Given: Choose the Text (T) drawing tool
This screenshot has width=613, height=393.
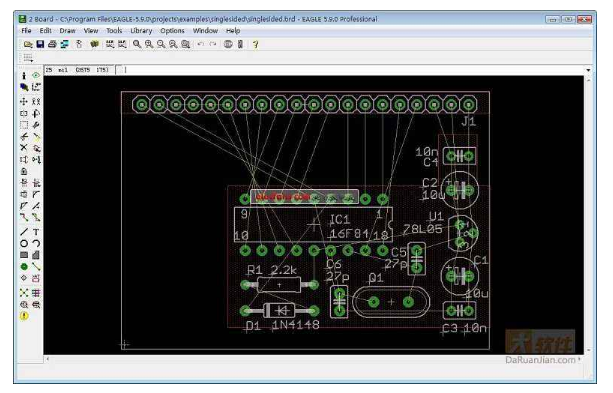Looking at the screenshot, I should pos(36,232).
